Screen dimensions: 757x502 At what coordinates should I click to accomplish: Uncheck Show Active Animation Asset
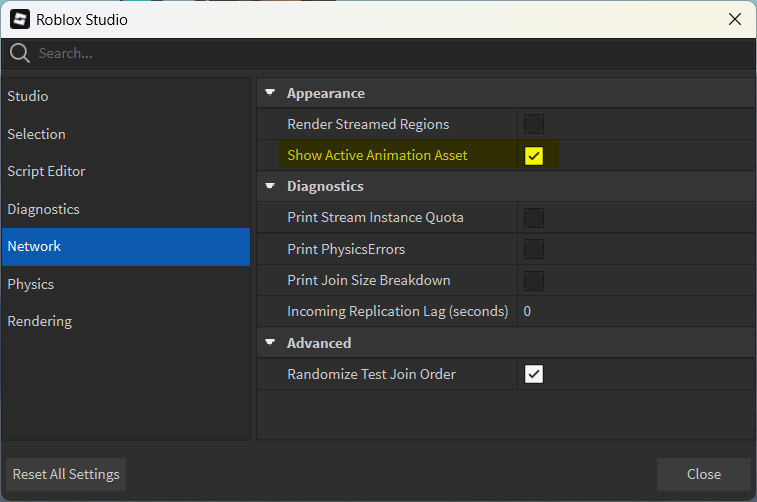[x=534, y=155]
